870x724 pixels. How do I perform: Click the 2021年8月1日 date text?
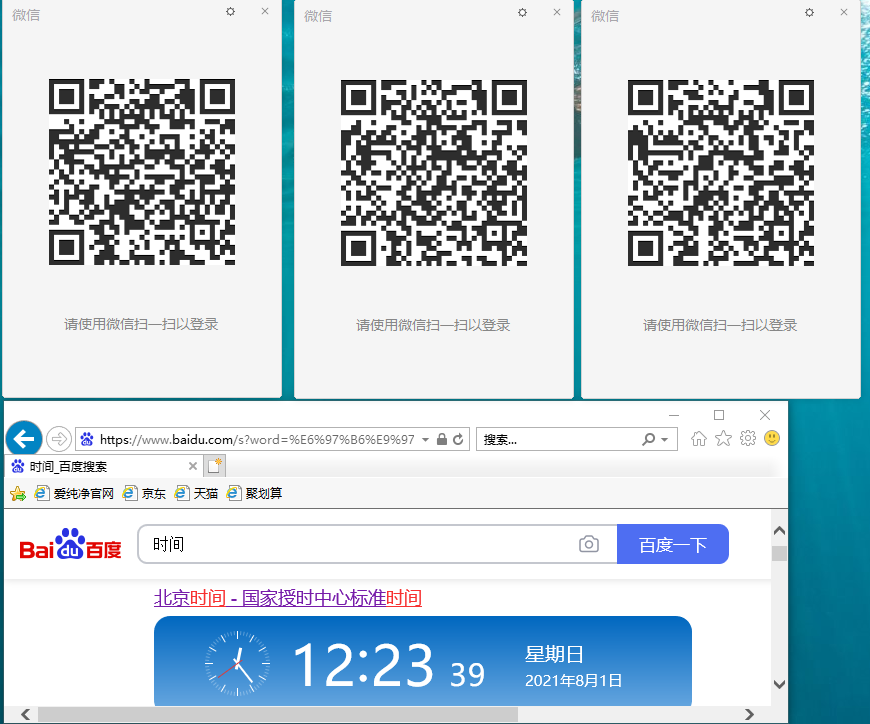(x=574, y=681)
